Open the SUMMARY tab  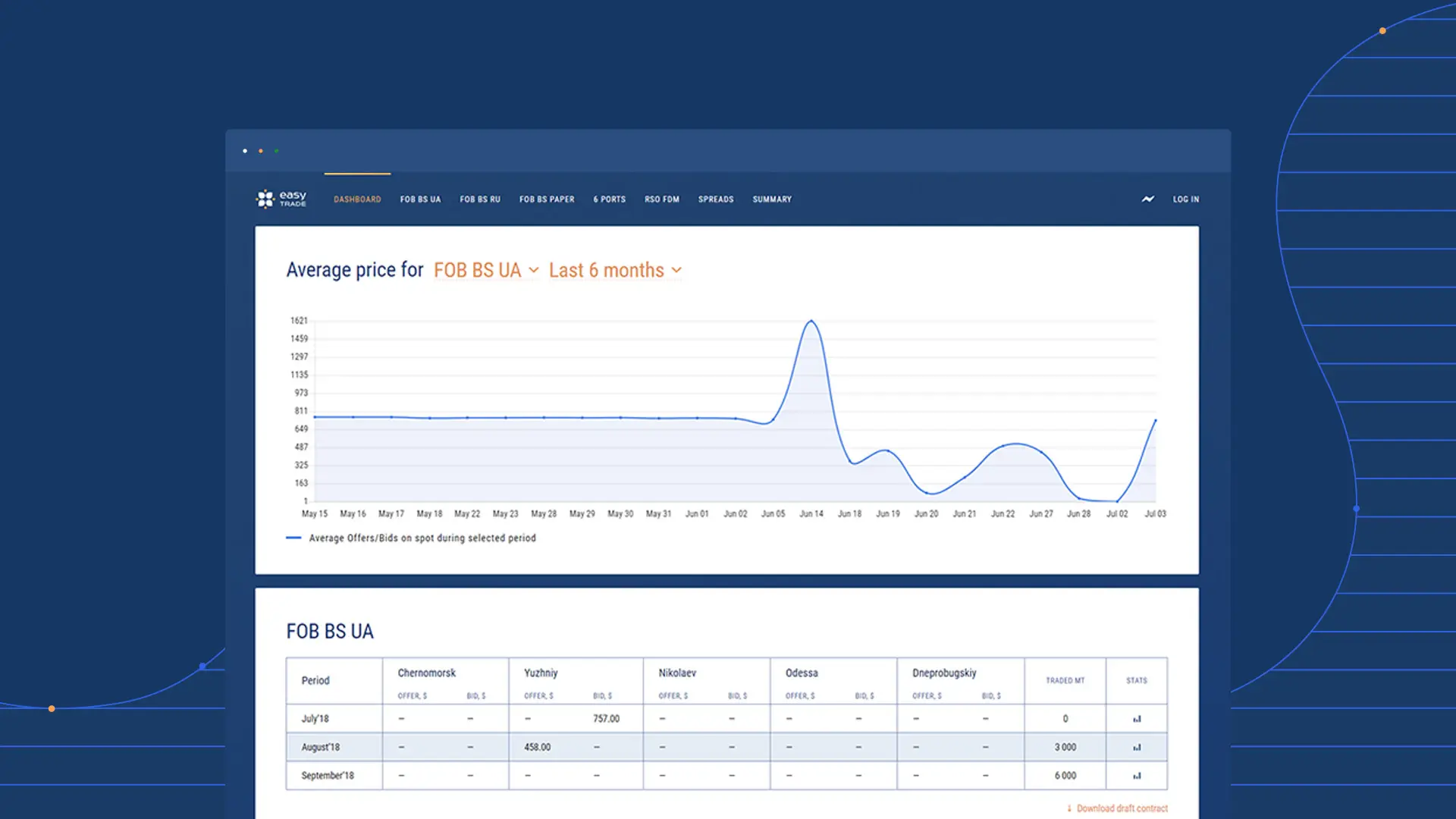click(x=772, y=199)
